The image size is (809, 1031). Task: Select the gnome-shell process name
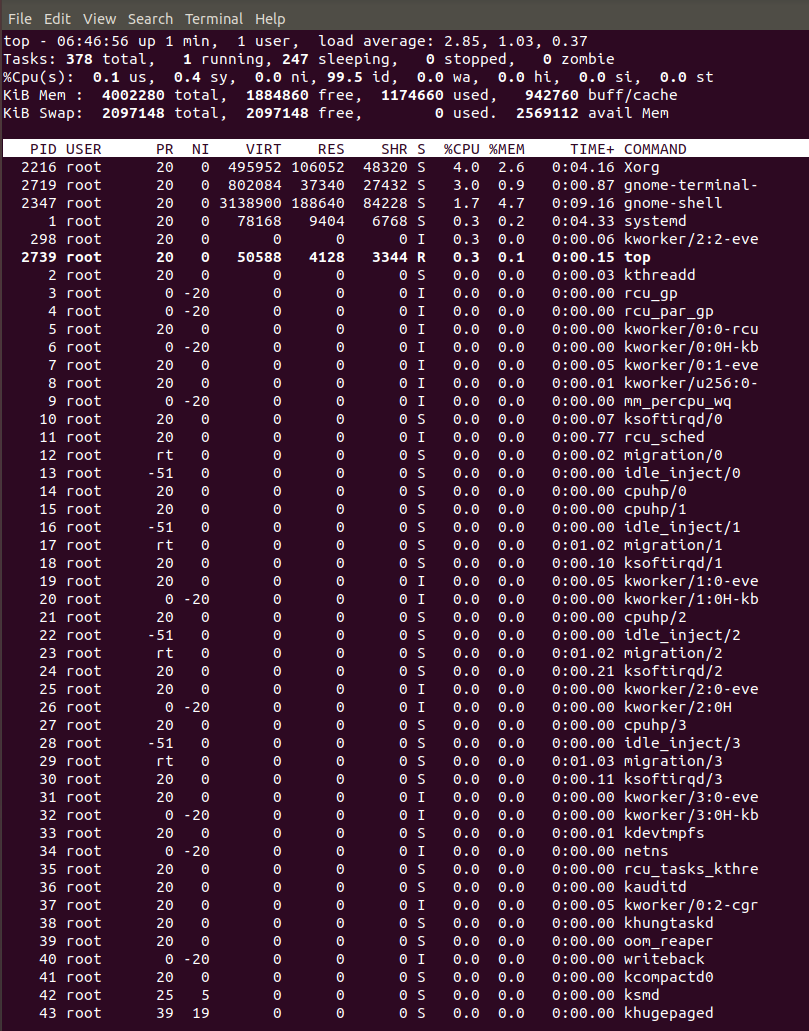pyautogui.click(x=673, y=203)
